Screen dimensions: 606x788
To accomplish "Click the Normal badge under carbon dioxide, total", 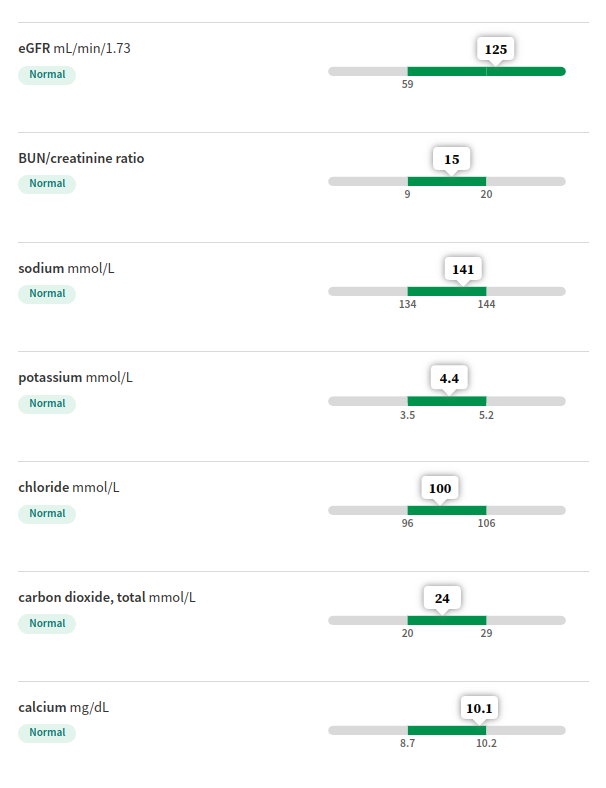I will pyautogui.click(x=47, y=624).
